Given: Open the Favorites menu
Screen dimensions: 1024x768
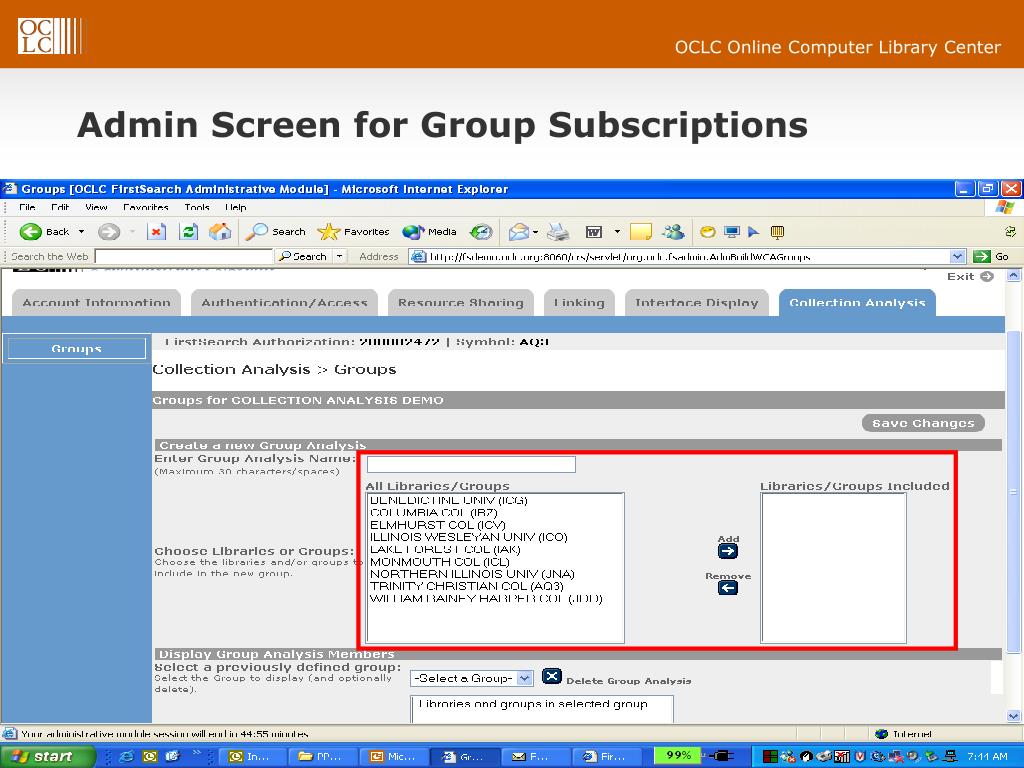Looking at the screenshot, I should point(146,207).
